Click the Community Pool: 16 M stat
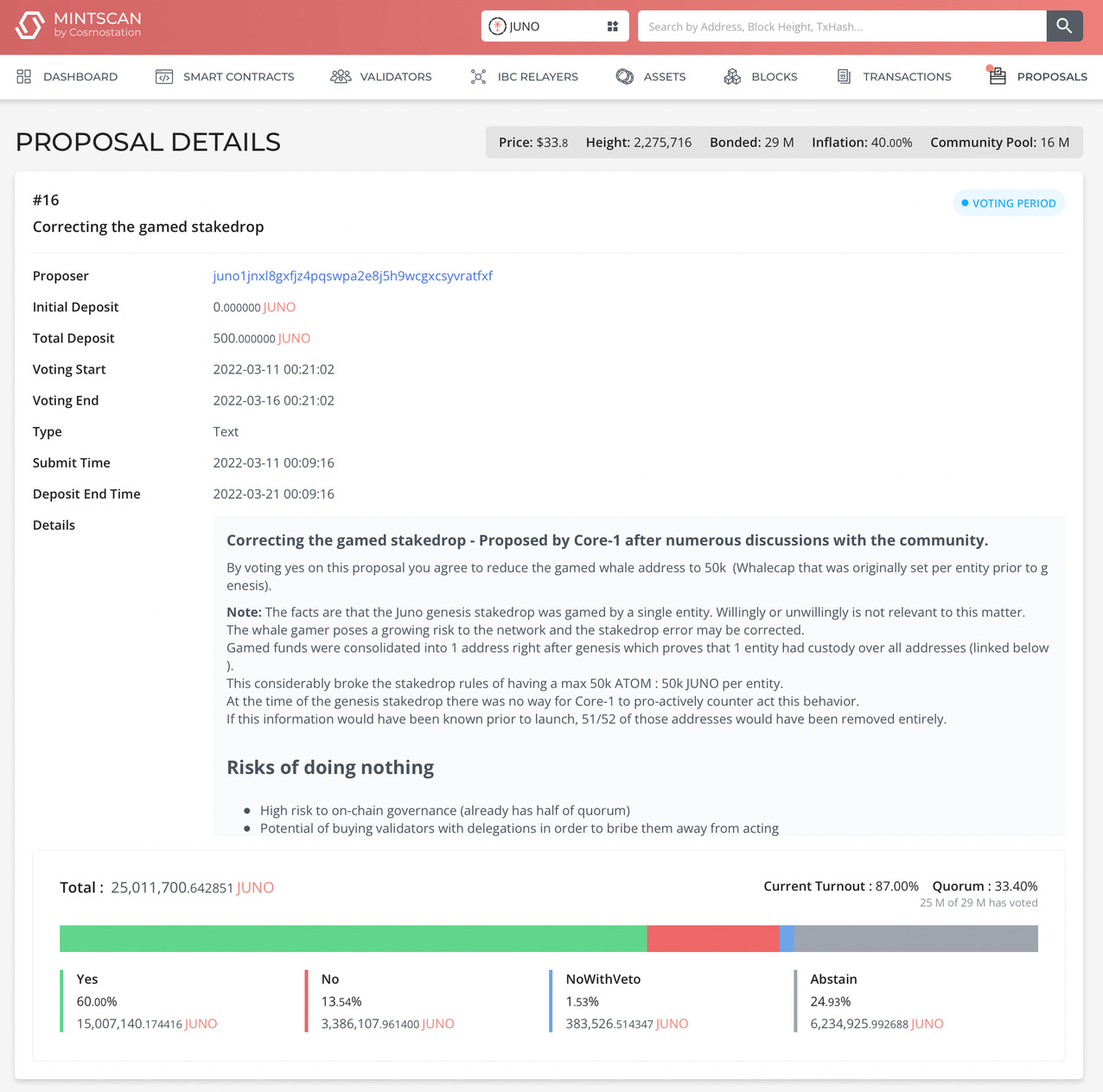1103x1092 pixels. [1000, 143]
